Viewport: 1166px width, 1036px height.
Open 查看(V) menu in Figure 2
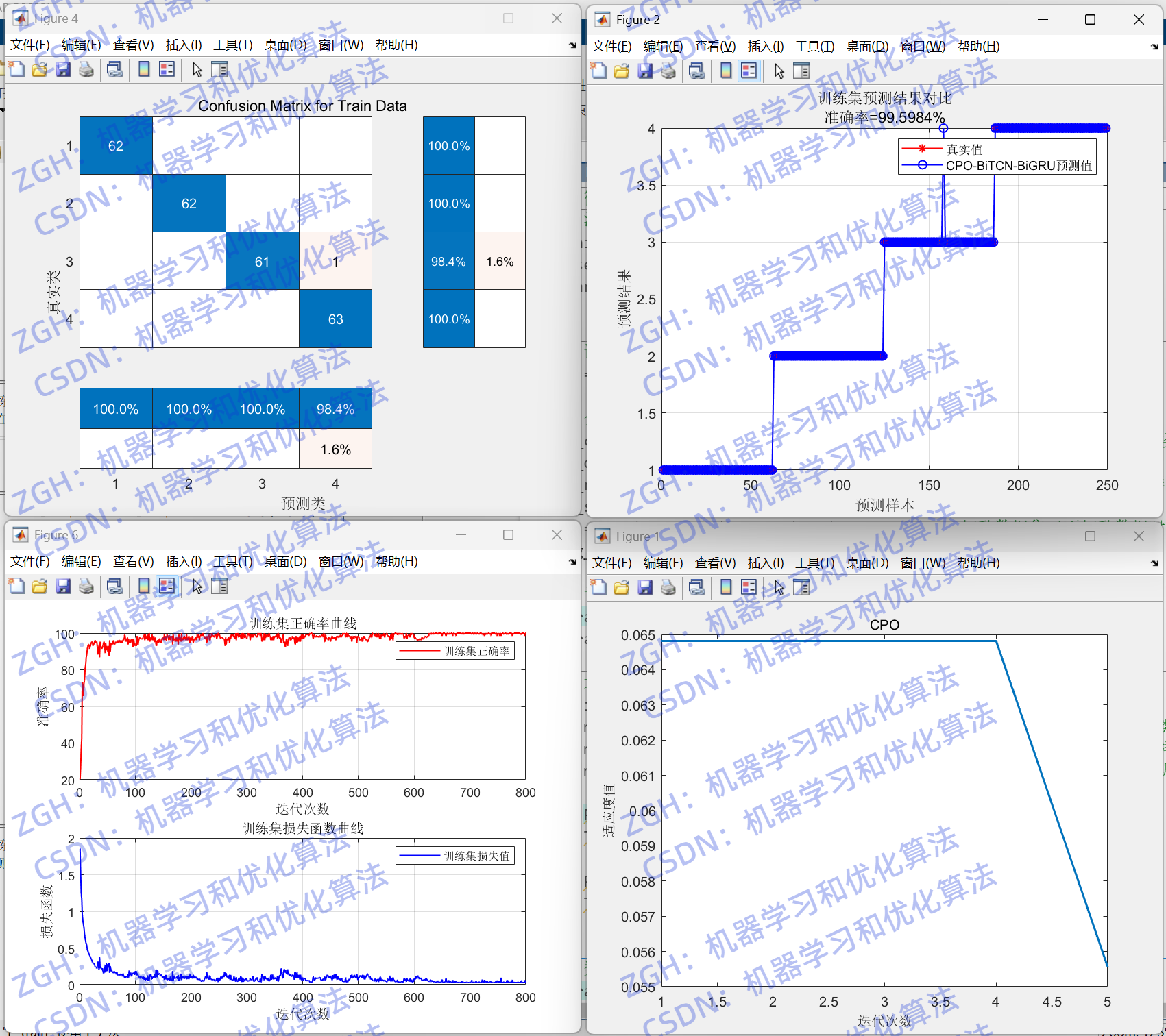point(715,47)
